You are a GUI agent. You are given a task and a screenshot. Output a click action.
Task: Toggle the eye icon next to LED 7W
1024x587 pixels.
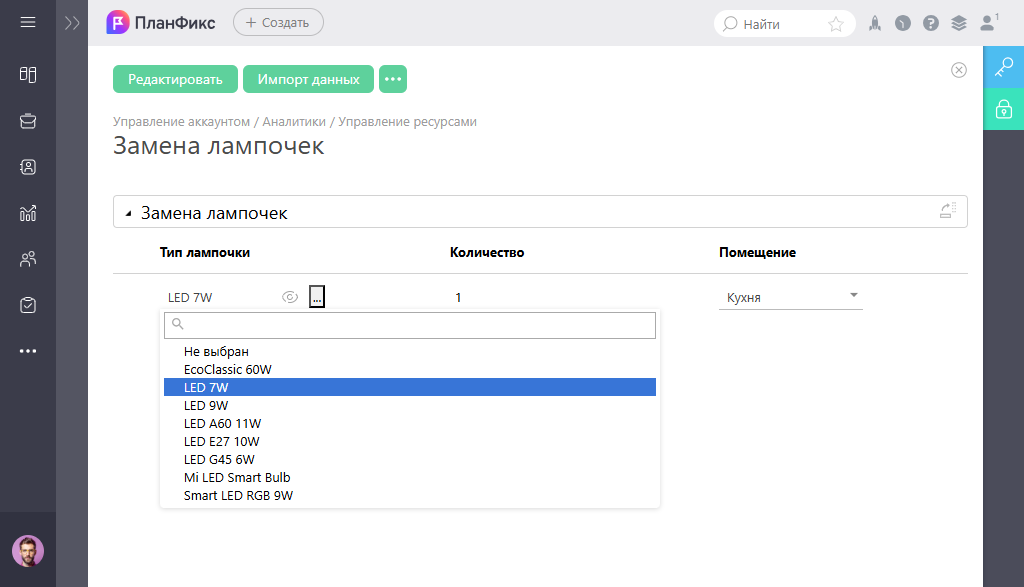290,297
